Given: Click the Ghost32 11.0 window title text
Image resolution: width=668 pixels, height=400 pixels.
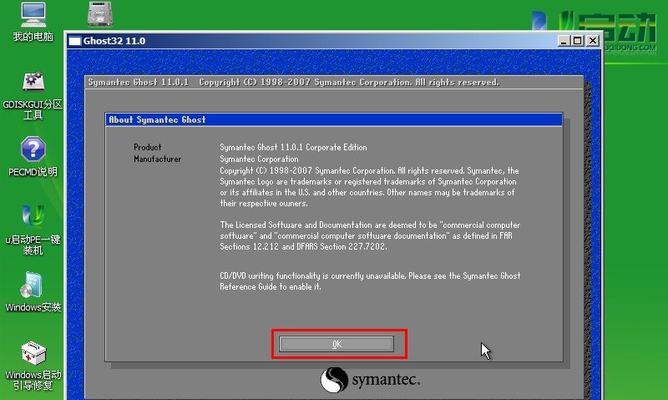Looking at the screenshot, I should click(x=114, y=41).
